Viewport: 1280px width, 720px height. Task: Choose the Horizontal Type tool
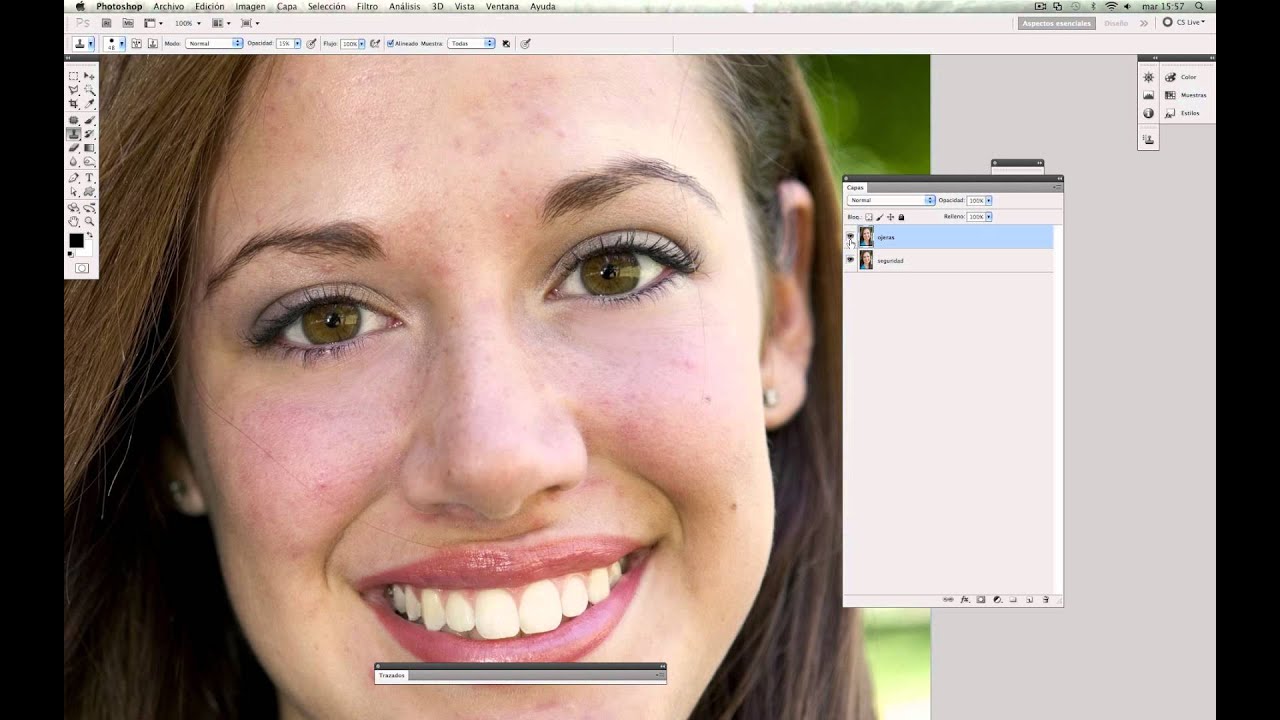(90, 178)
